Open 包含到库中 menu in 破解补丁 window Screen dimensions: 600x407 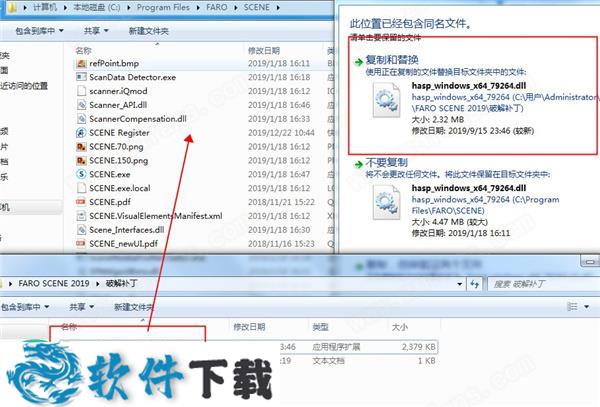24,307
